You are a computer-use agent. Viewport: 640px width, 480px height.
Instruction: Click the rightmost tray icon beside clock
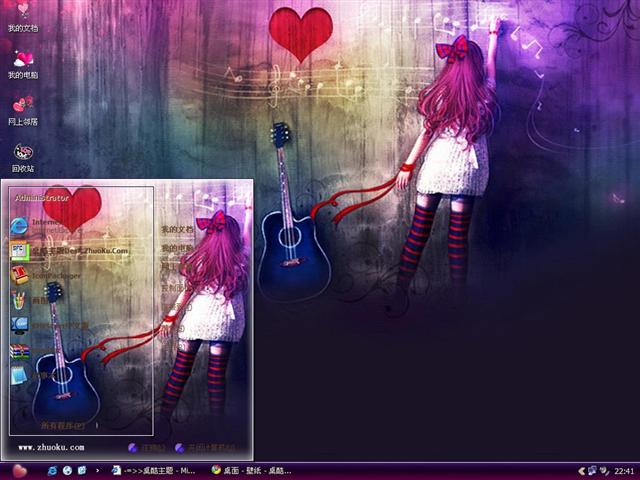(604, 471)
